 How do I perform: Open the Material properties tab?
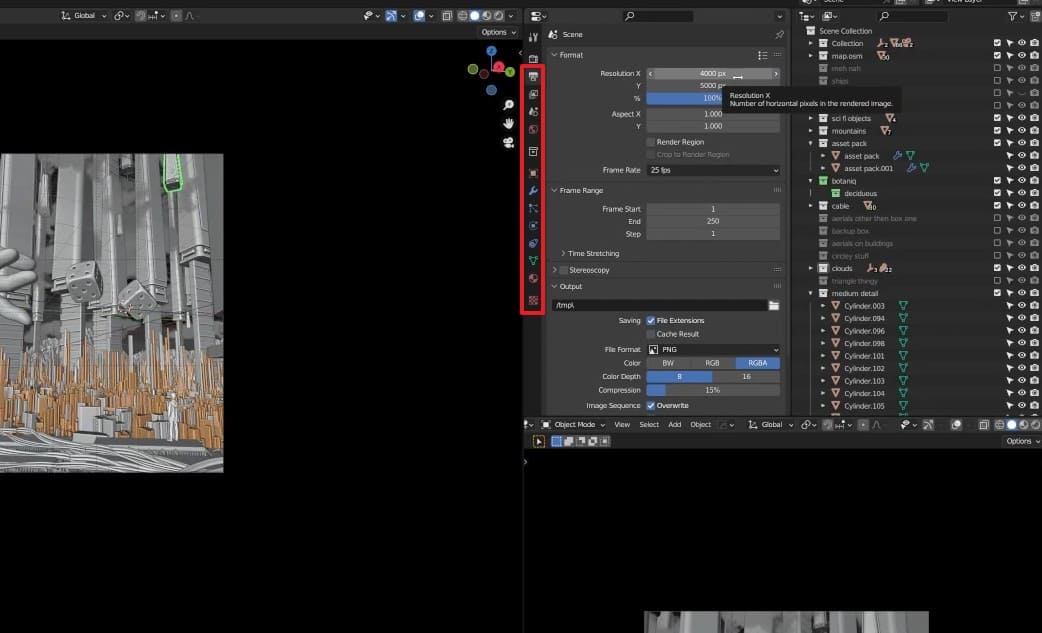[x=534, y=278]
